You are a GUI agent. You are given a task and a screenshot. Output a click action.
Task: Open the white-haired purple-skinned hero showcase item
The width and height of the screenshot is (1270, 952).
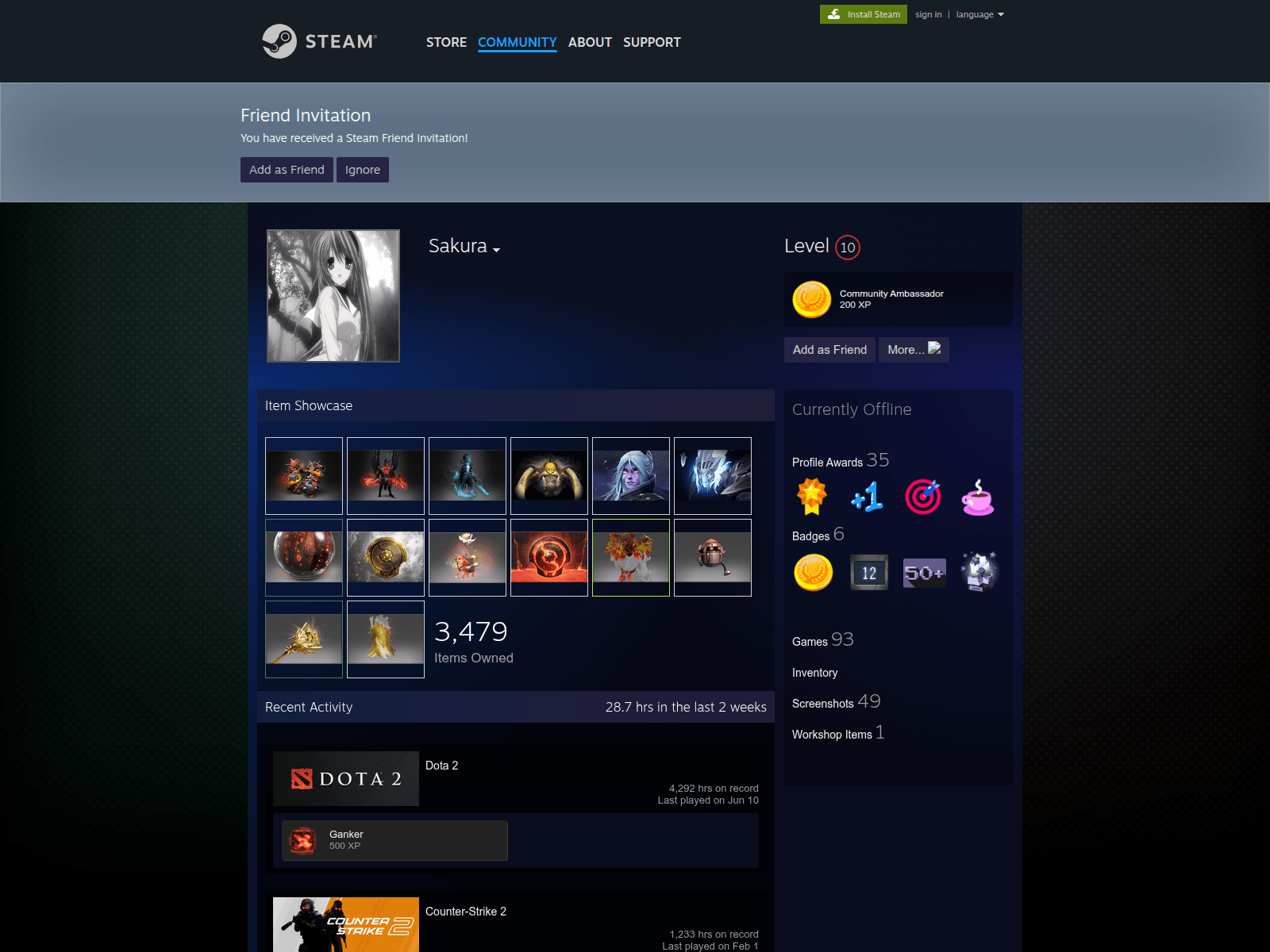pos(631,476)
